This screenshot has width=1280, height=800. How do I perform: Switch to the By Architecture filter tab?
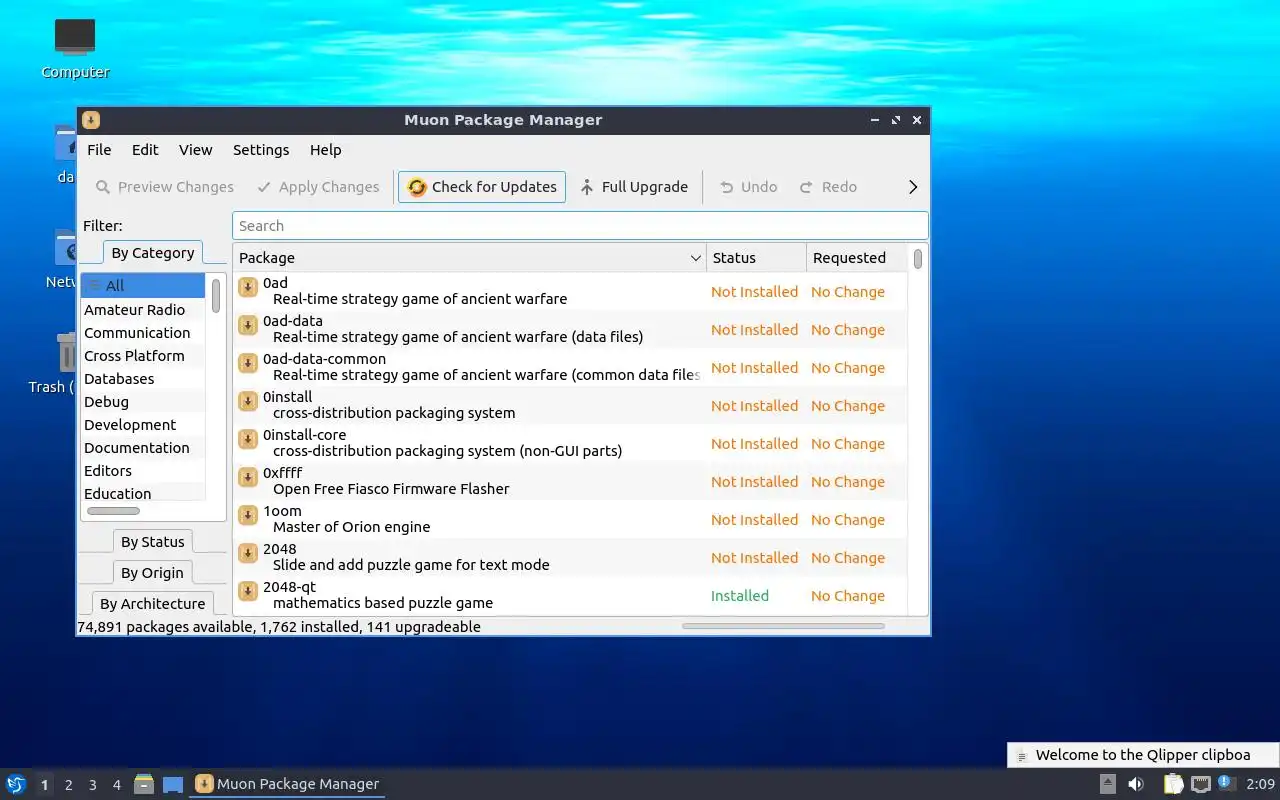coord(152,604)
